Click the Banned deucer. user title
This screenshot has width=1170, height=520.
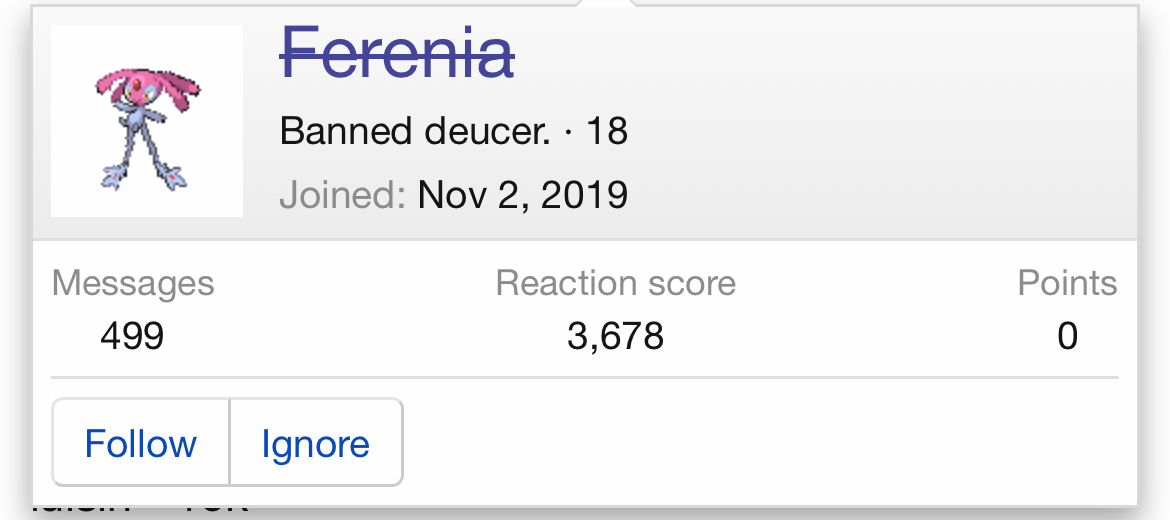pyautogui.click(x=415, y=132)
